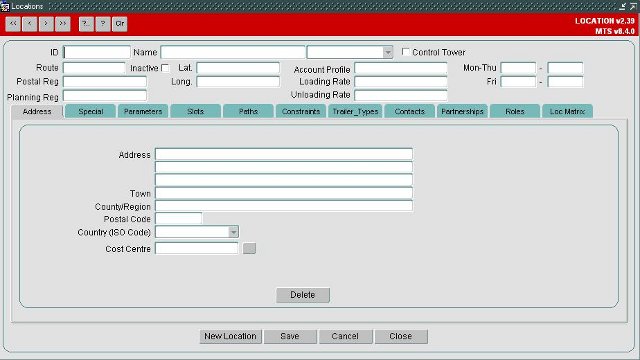Click the Close button at bottom

(401, 336)
